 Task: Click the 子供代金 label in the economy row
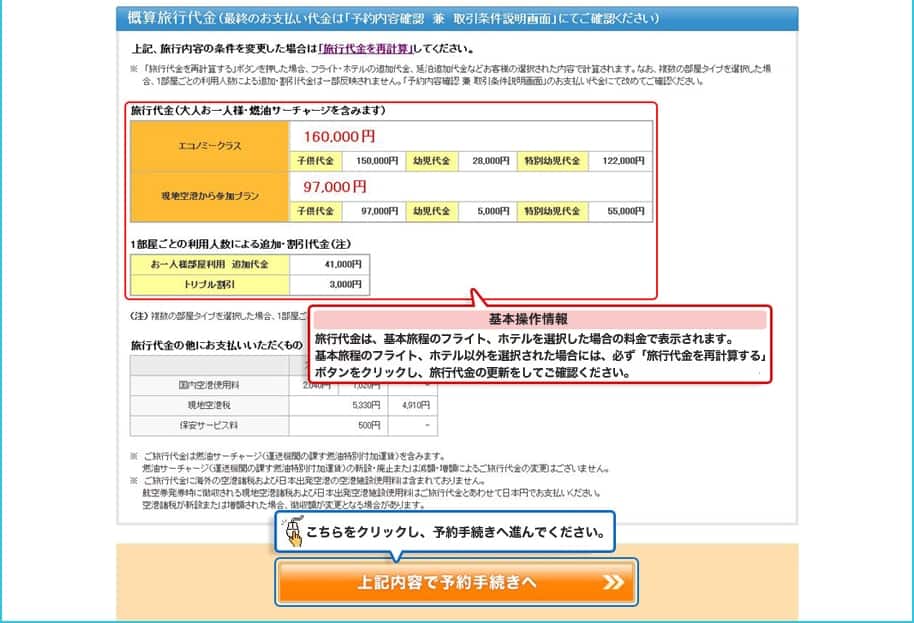click(x=315, y=160)
